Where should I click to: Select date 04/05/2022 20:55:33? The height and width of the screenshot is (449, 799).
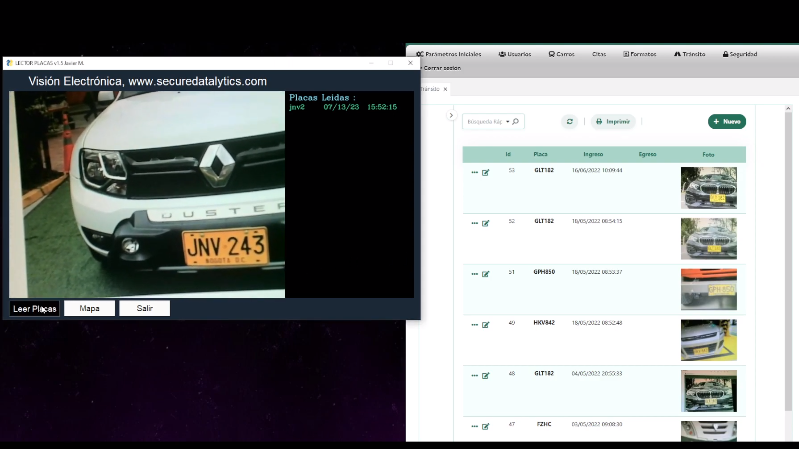click(x=597, y=374)
